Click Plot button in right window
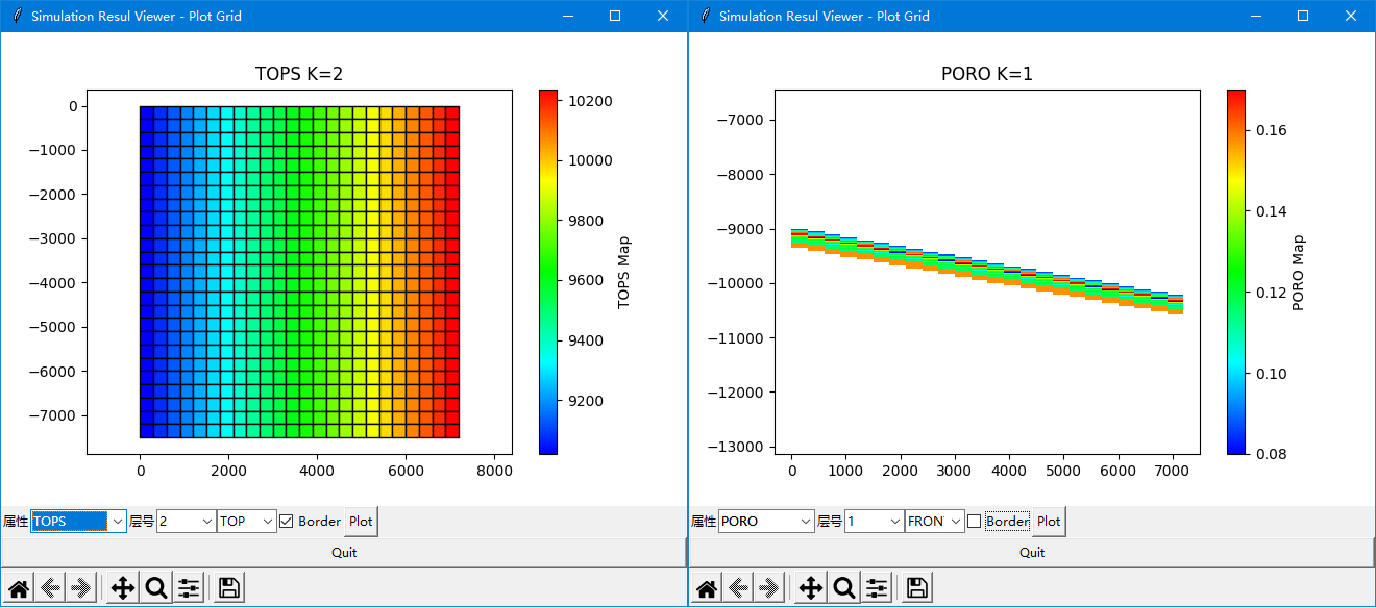This screenshot has height=608, width=1376. click(x=1049, y=521)
